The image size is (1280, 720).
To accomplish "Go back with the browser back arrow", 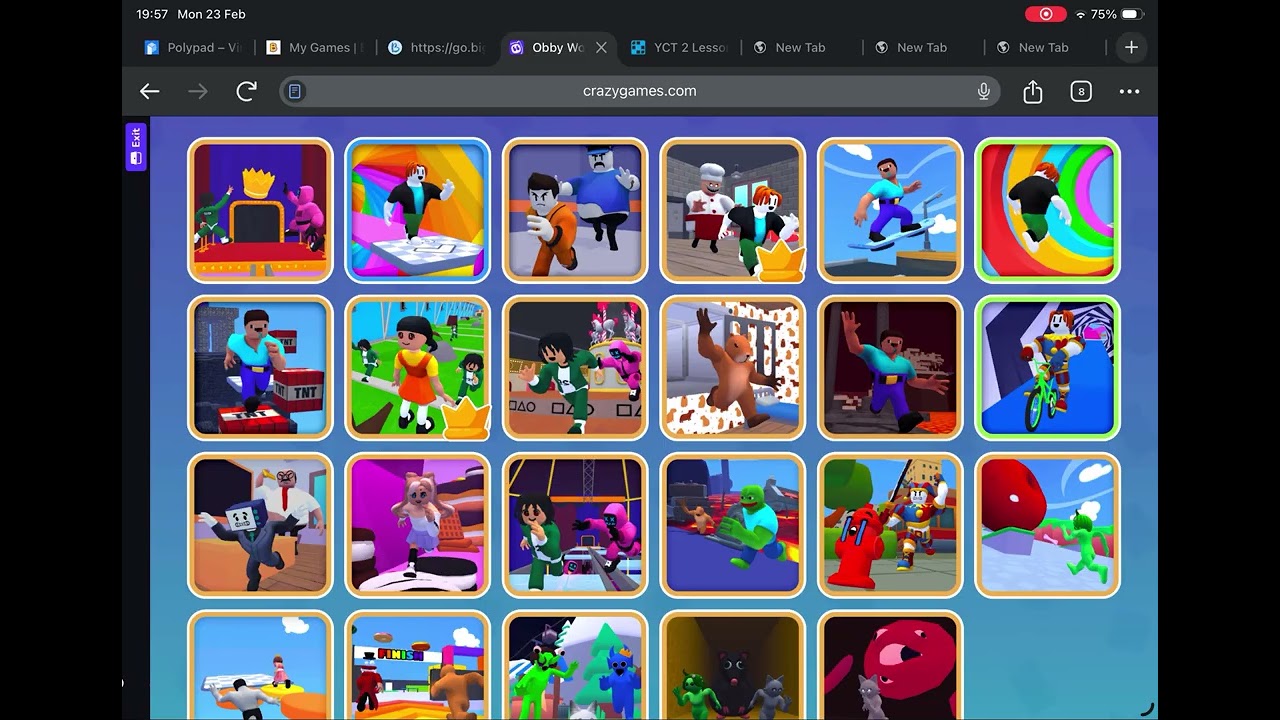I will 150,91.
